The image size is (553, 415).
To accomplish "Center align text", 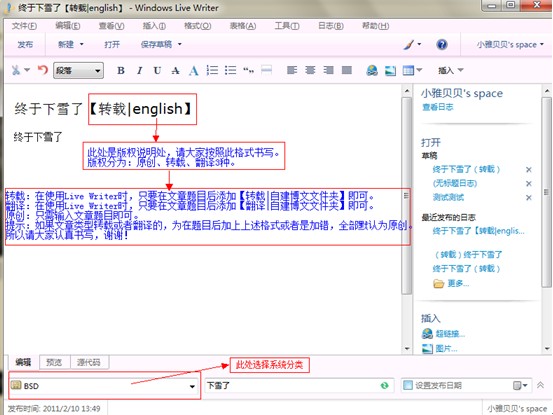I will pyautogui.click(x=310, y=70).
